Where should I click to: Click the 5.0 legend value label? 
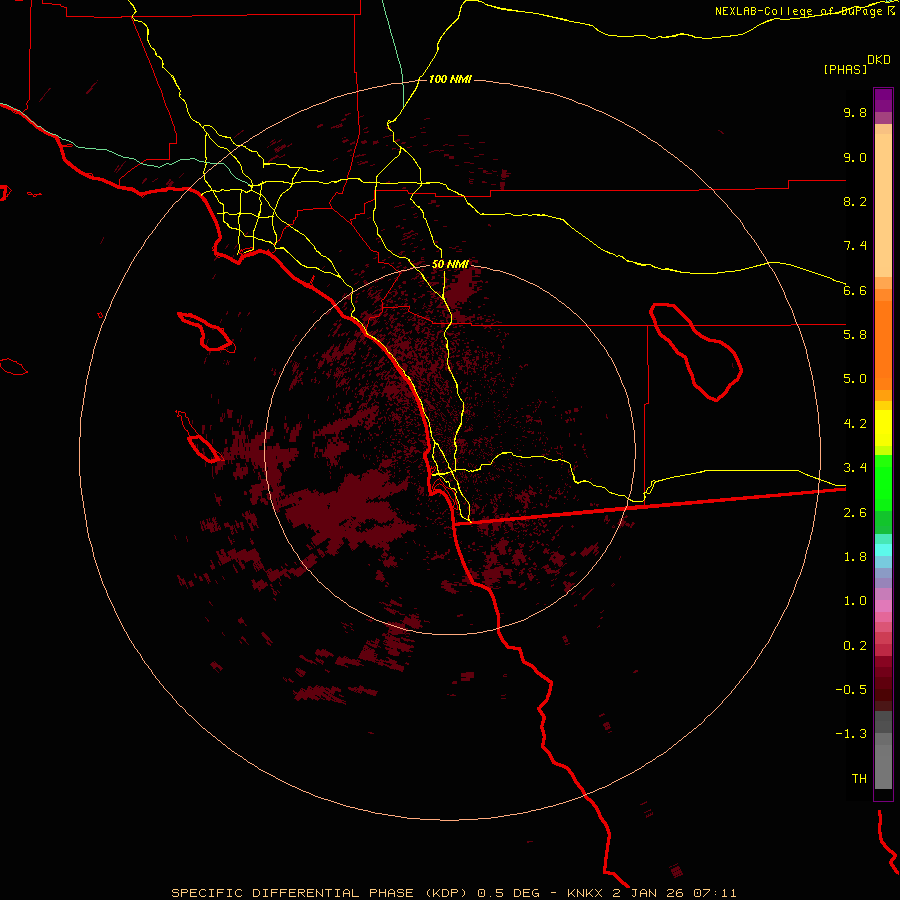click(855, 379)
